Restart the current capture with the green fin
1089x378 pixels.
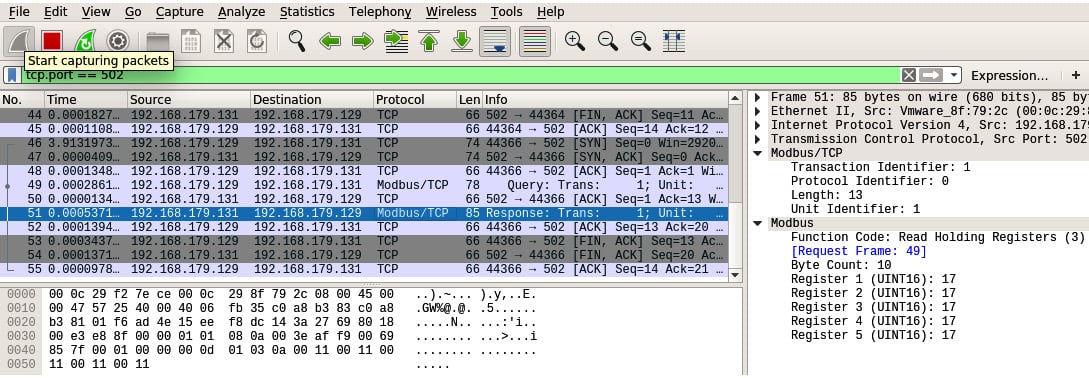tap(85, 41)
